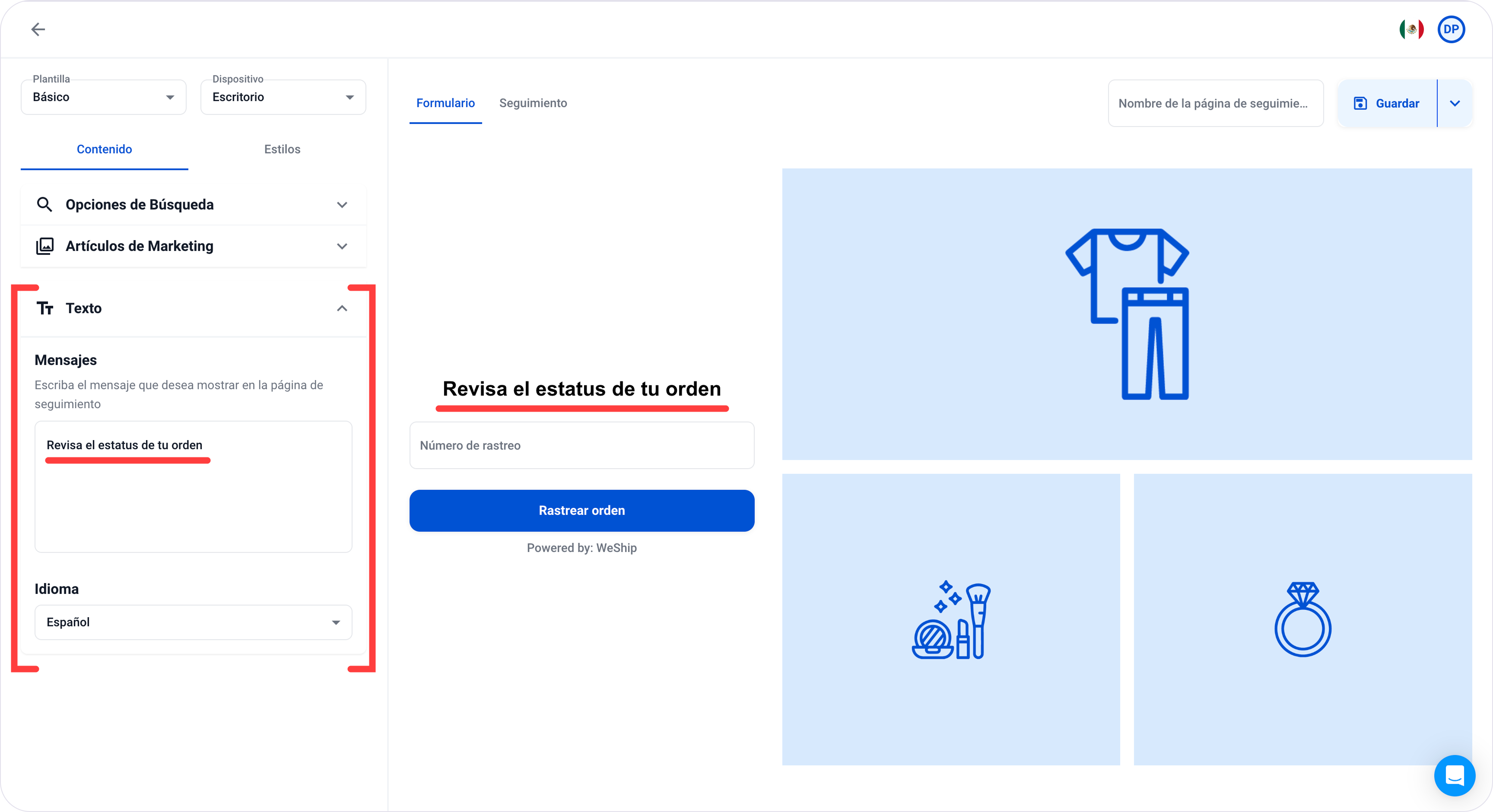Select the makeup cosmetics image tile

click(x=950, y=619)
